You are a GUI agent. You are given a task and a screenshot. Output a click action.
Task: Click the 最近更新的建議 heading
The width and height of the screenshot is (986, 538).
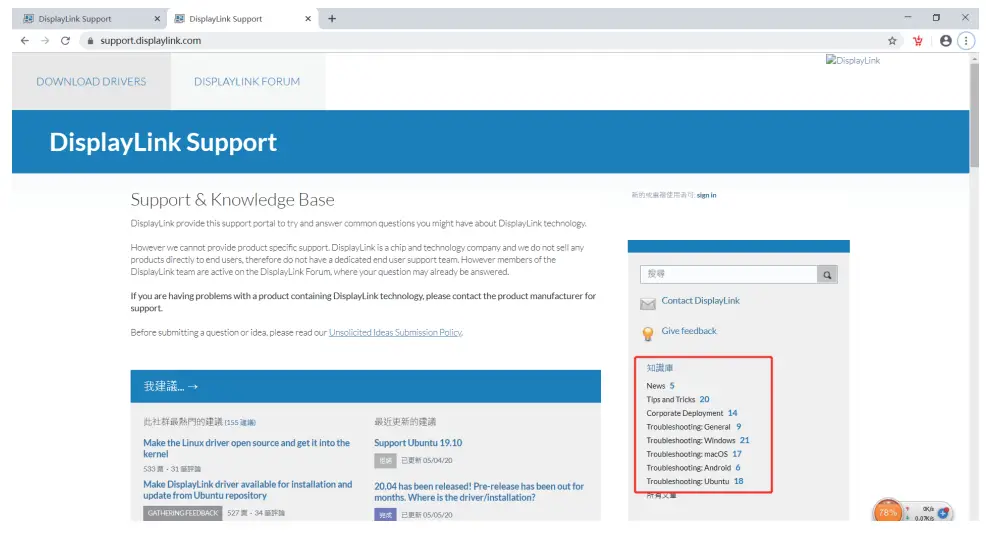[x=405, y=422]
